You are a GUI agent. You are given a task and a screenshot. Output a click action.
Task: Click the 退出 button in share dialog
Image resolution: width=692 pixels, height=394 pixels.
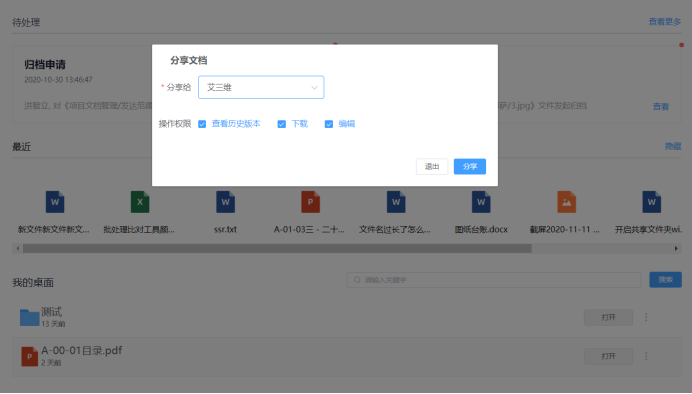[432, 166]
